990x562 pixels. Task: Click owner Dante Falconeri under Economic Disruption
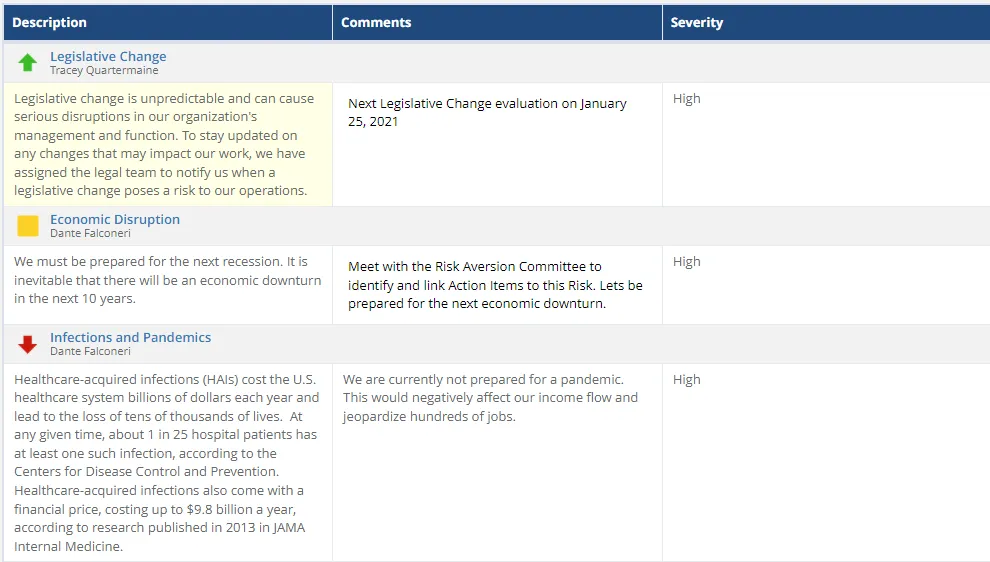[90, 233]
